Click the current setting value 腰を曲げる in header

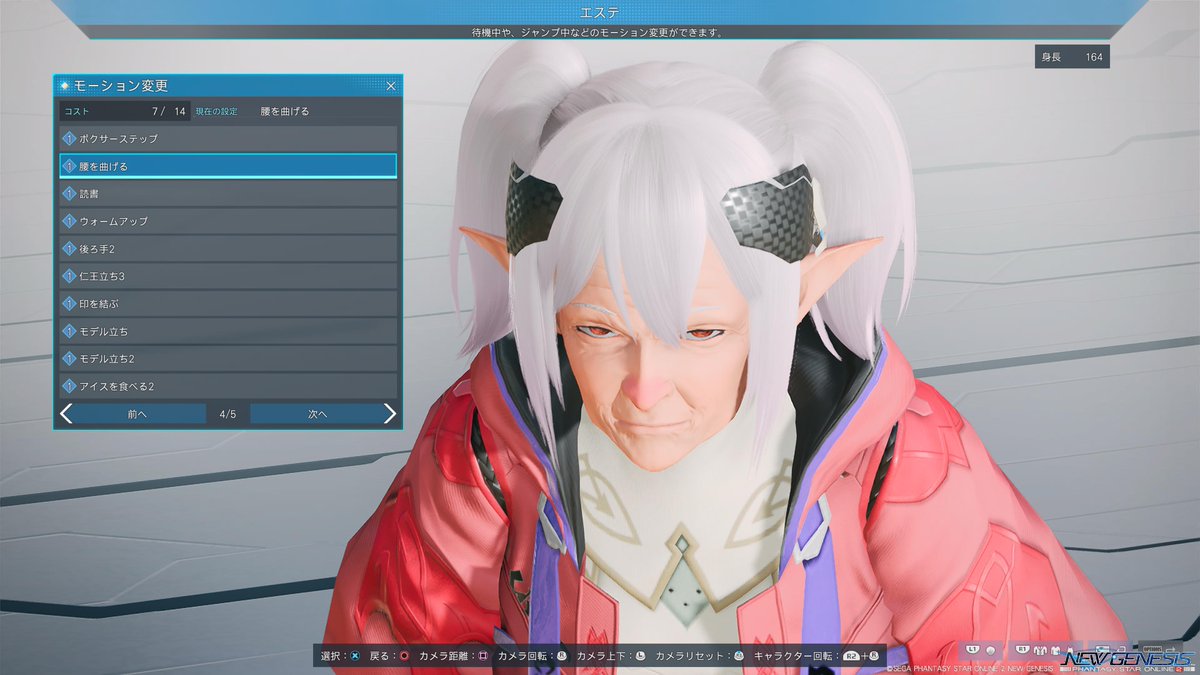[x=284, y=111]
